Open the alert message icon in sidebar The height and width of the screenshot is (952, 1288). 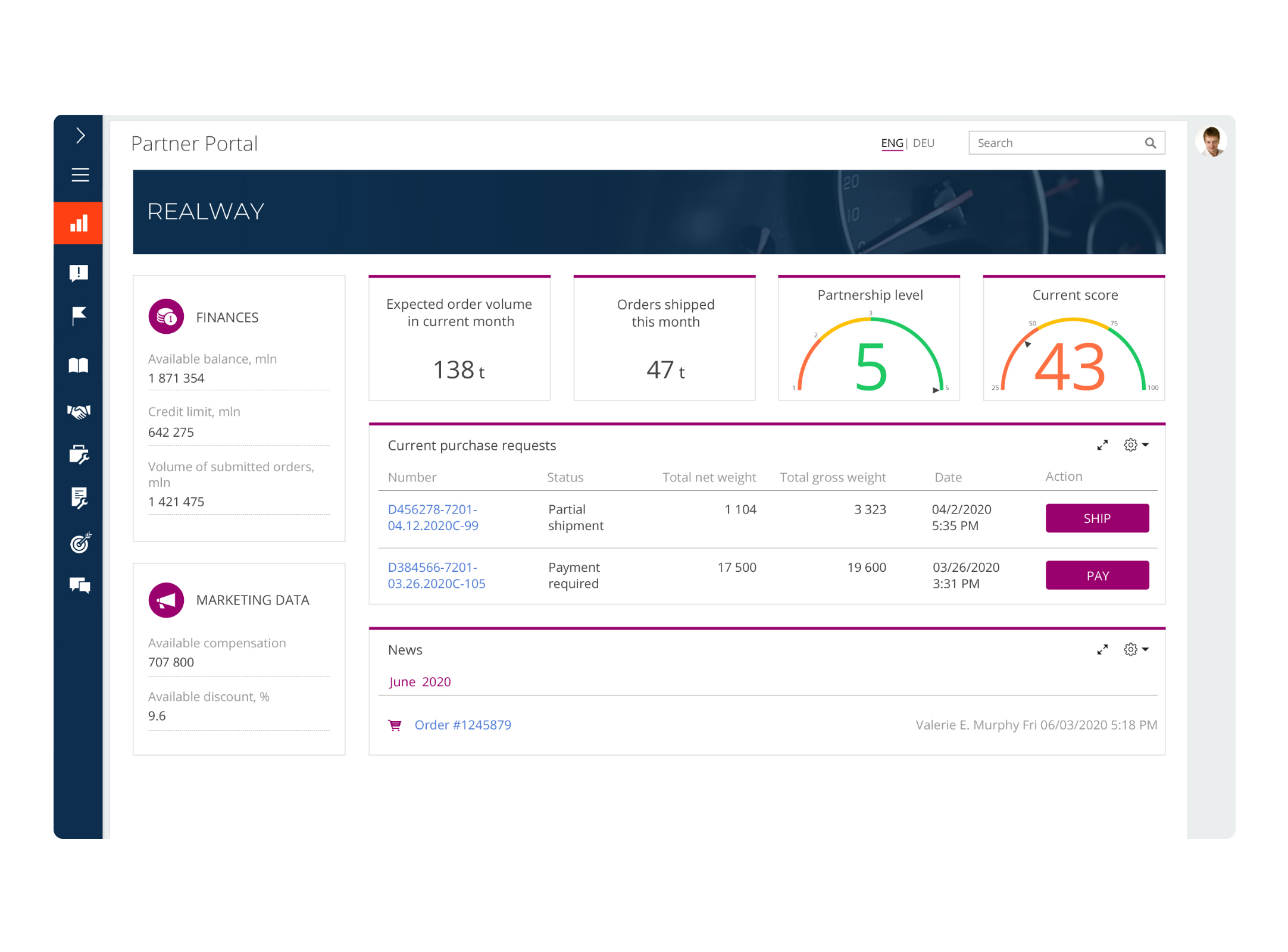(79, 273)
